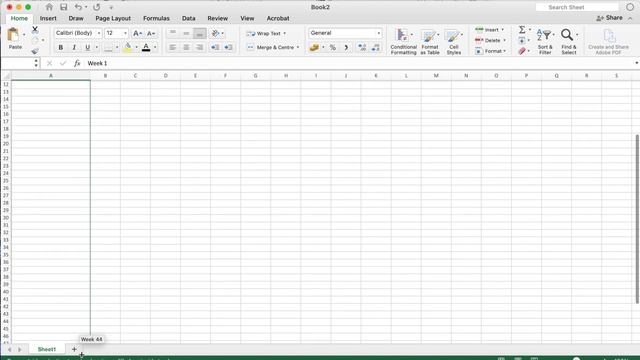
Task: Increase indent icon
Action: 229,47
